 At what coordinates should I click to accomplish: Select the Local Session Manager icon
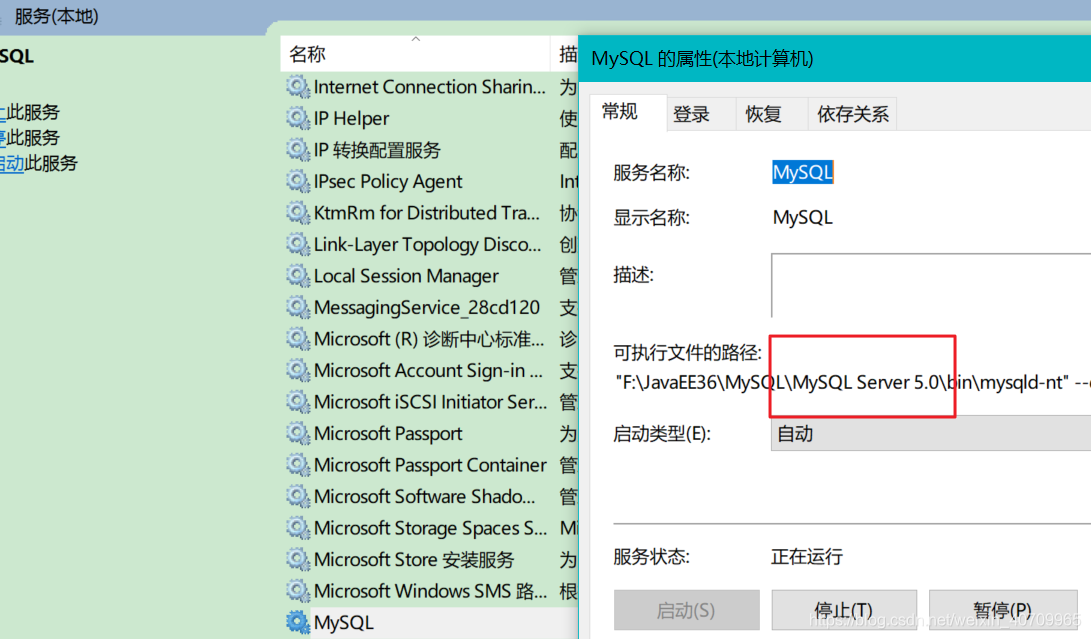coord(297,275)
